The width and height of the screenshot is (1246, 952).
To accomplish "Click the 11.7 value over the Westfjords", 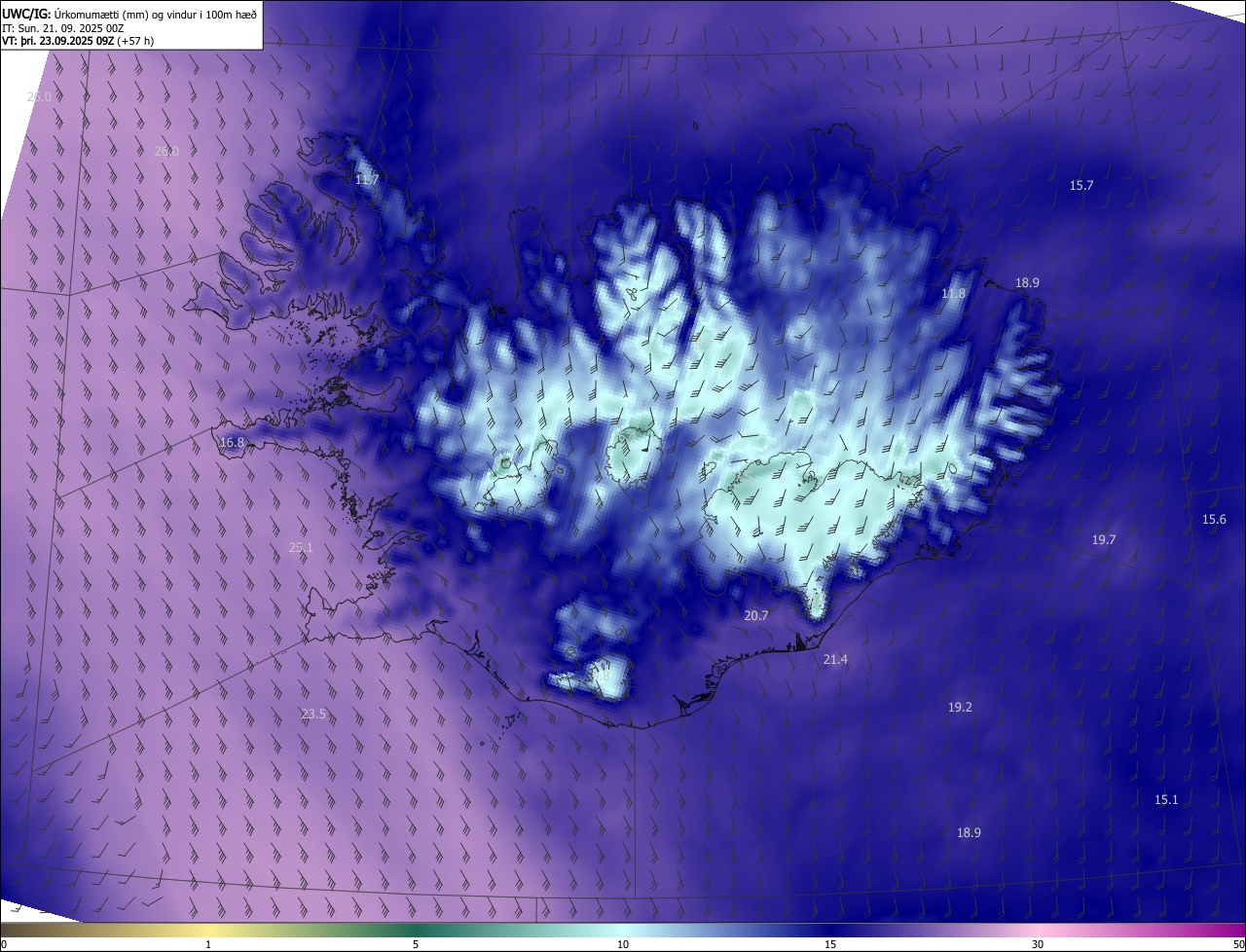I will click(x=367, y=180).
